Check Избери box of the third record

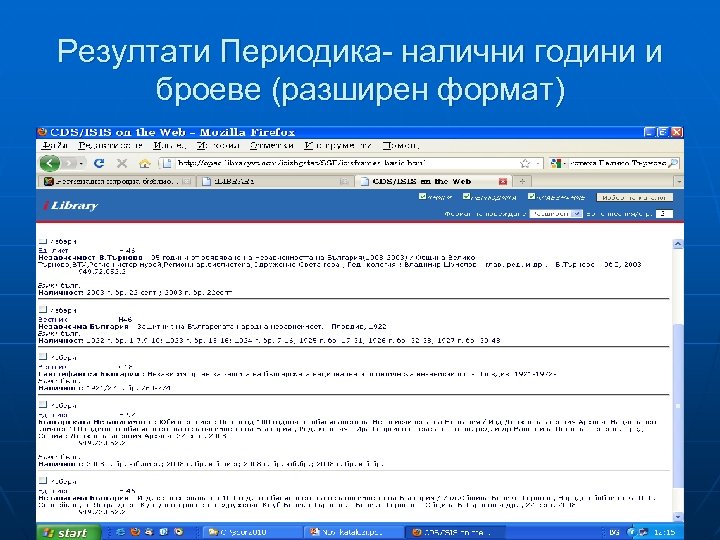tap(43, 357)
